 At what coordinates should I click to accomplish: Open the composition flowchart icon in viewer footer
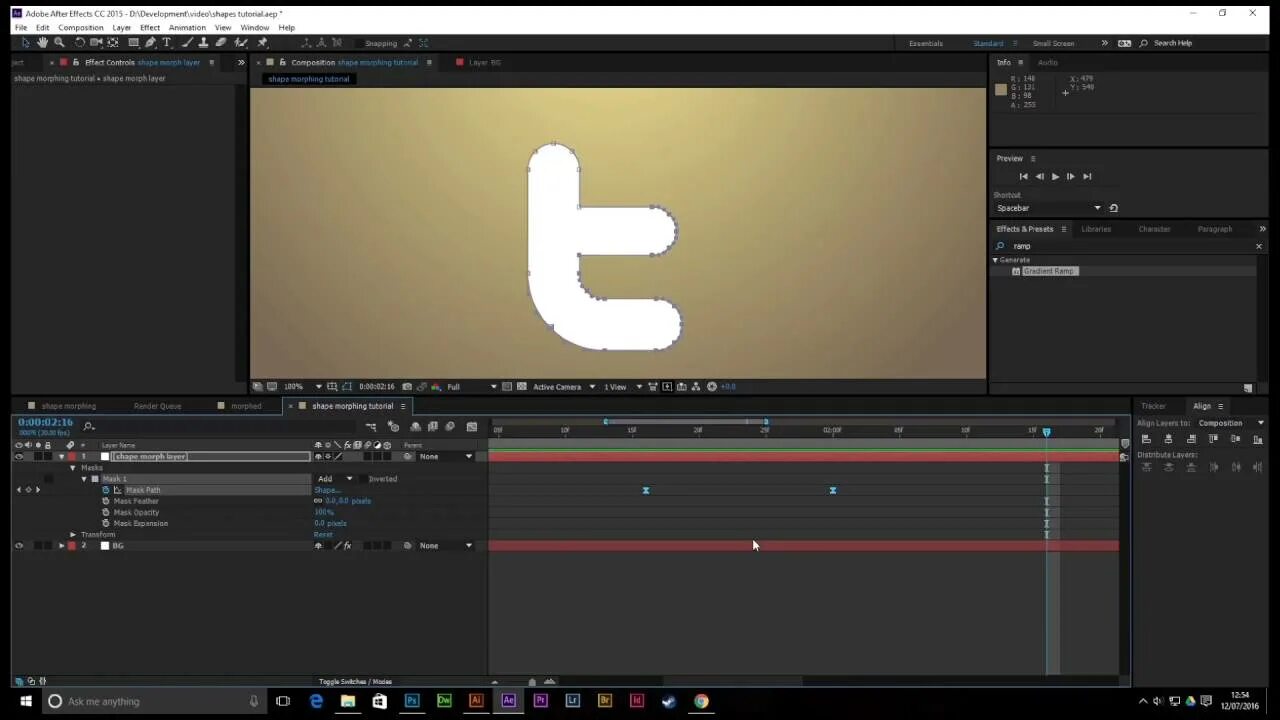tap(696, 387)
